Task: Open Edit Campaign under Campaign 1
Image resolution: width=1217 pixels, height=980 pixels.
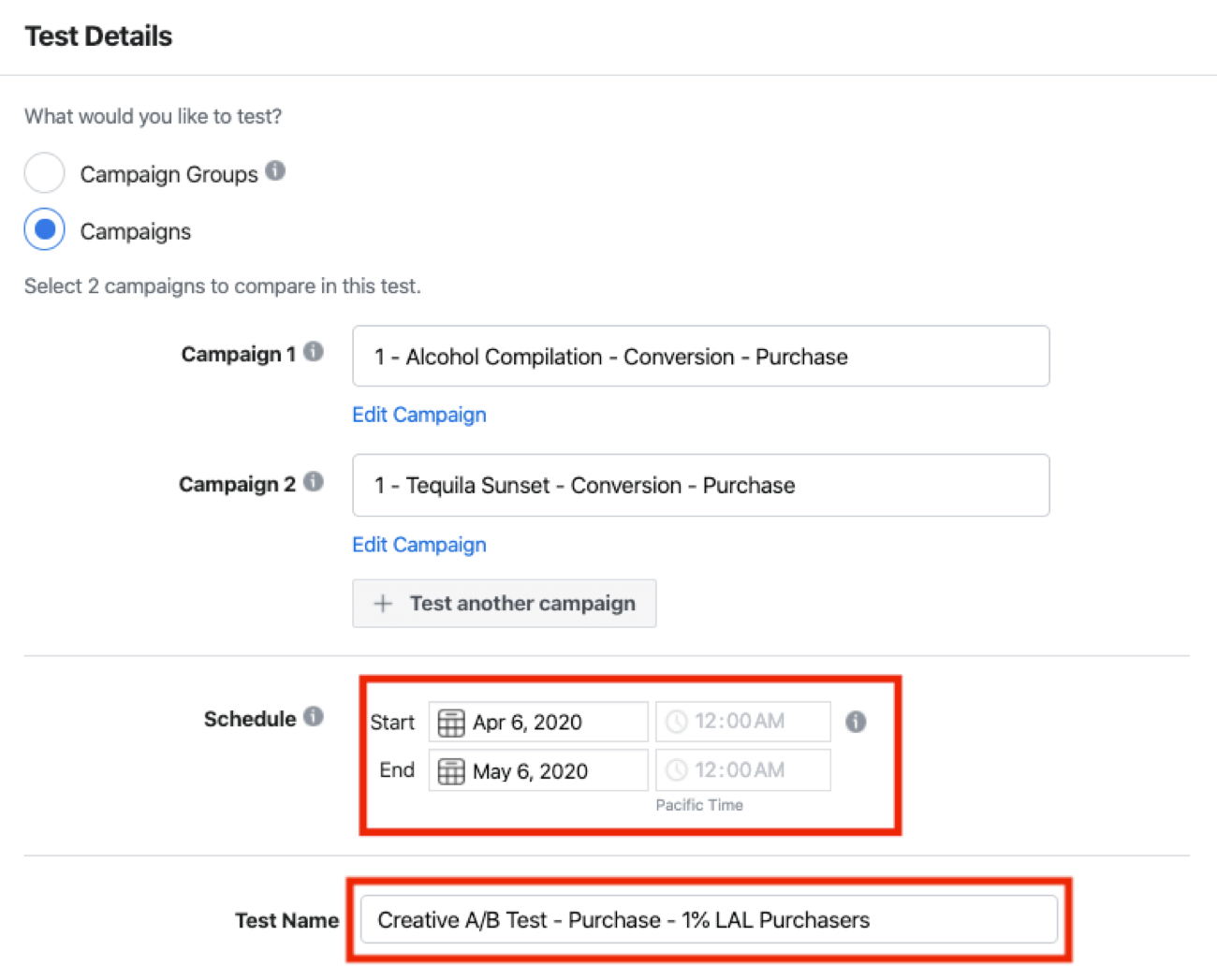Action: pyautogui.click(x=418, y=415)
